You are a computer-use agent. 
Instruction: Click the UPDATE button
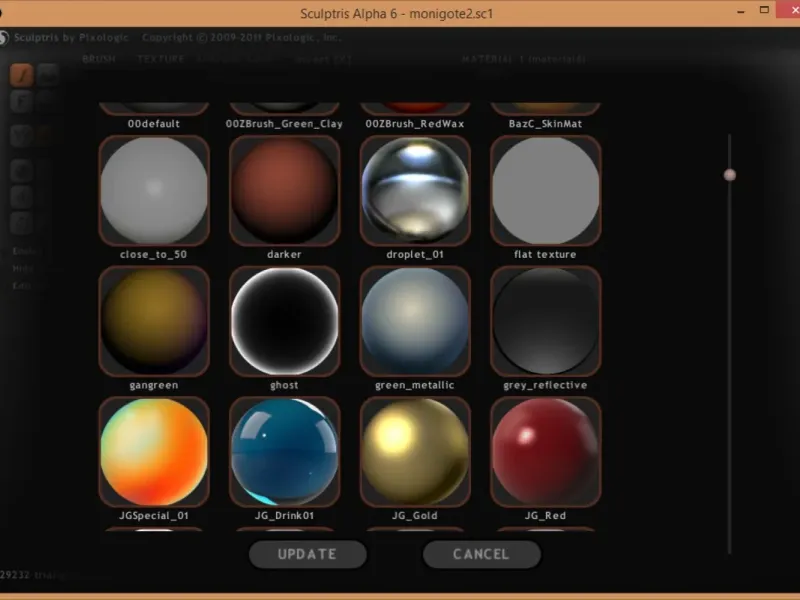coord(308,554)
